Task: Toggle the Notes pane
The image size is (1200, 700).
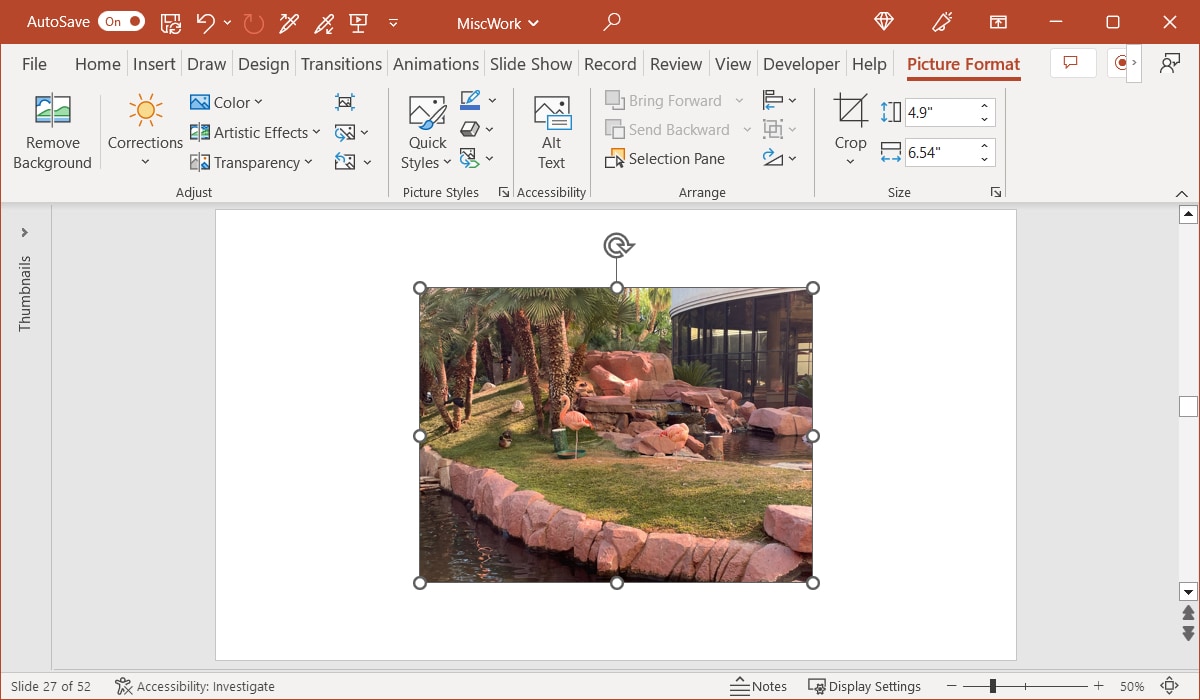Action: (759, 686)
